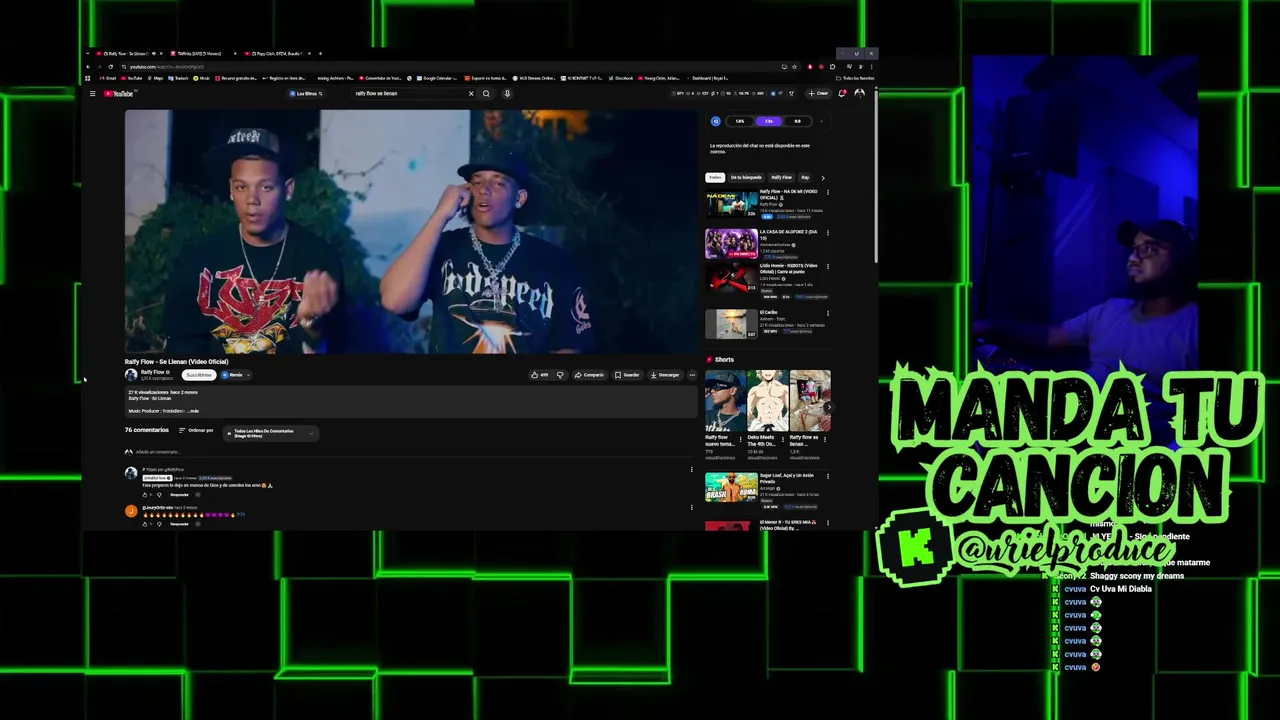
Task: Open YouTube notifications bell
Action: [842, 93]
